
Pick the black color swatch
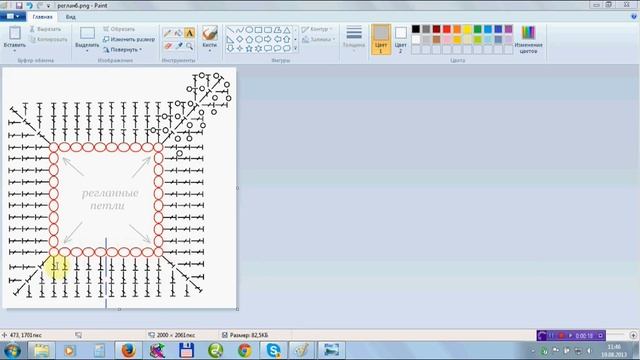(416, 29)
